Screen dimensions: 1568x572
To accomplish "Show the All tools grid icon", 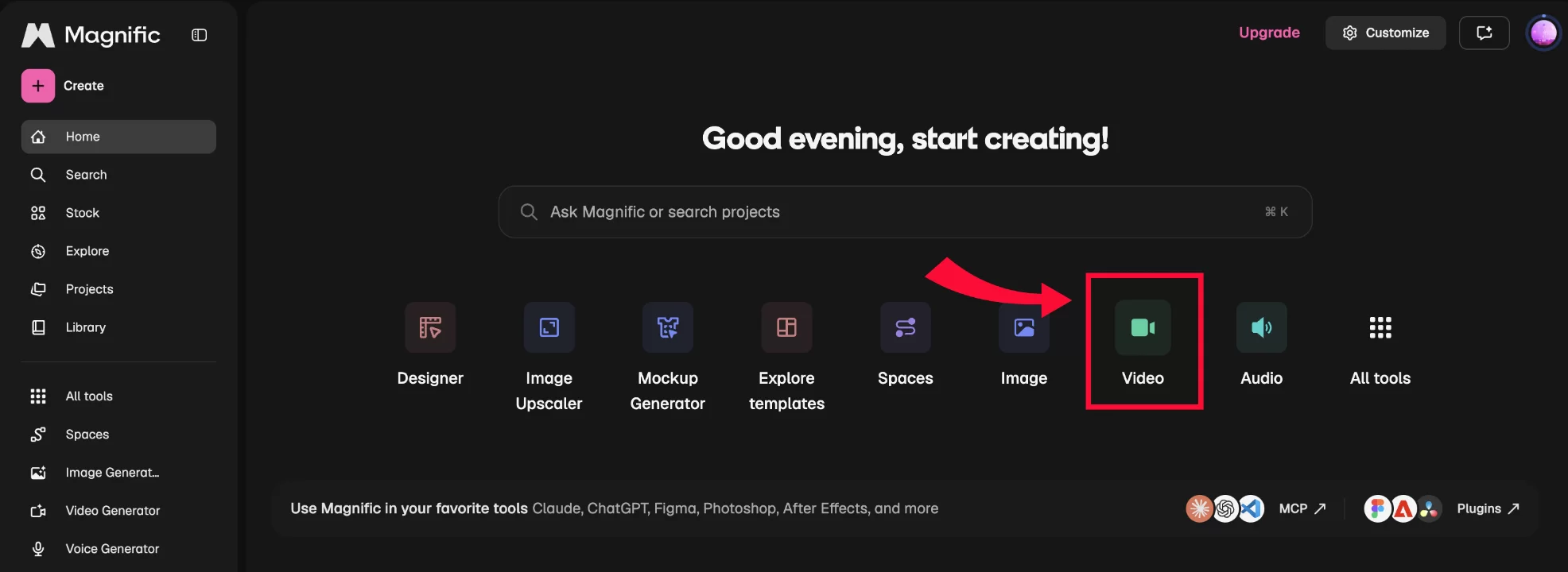I will (x=1380, y=327).
